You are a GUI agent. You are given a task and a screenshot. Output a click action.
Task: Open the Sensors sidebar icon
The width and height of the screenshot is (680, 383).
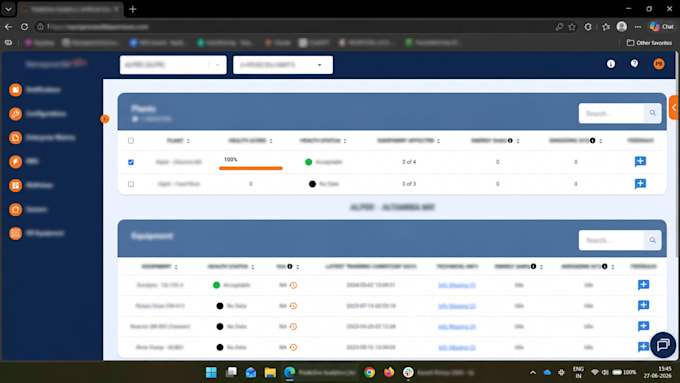[16, 210]
